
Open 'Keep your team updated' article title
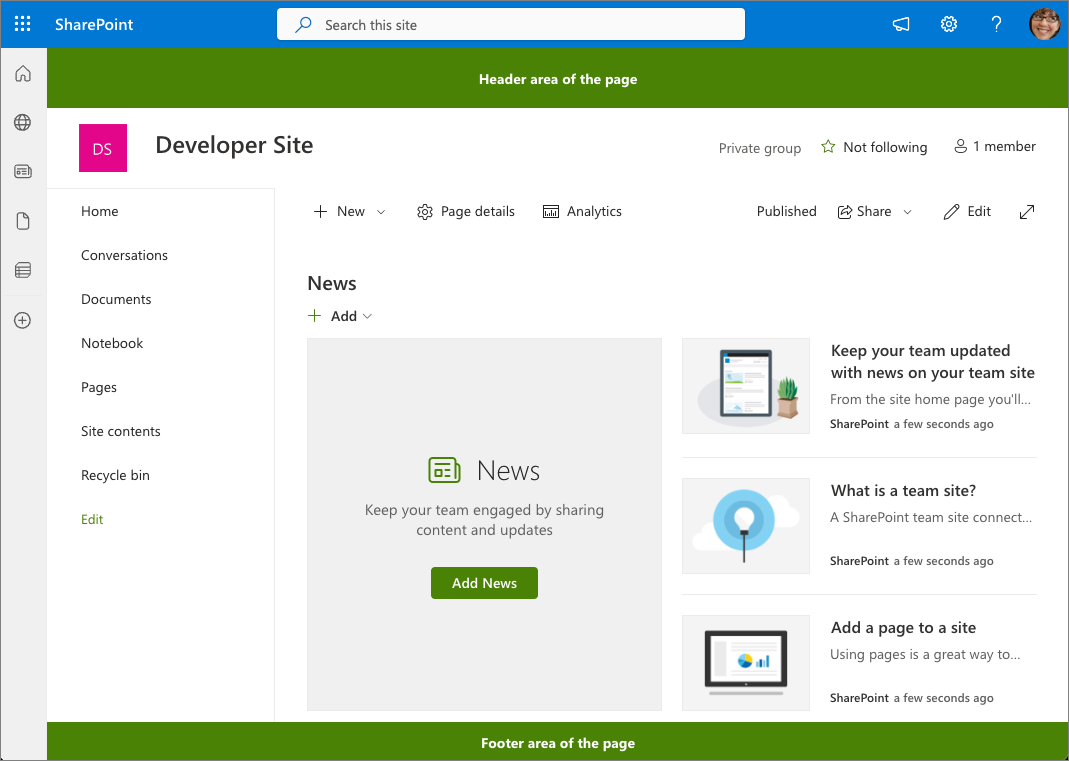(933, 362)
